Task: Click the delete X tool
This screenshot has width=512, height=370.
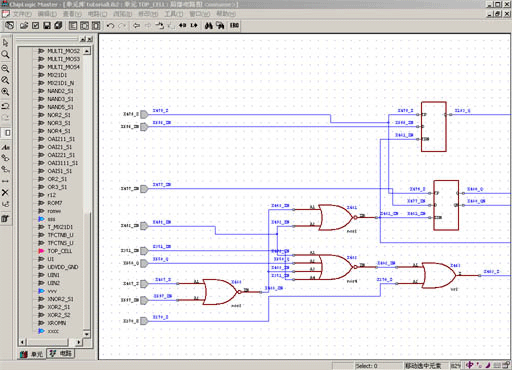Action: pyautogui.click(x=5, y=192)
